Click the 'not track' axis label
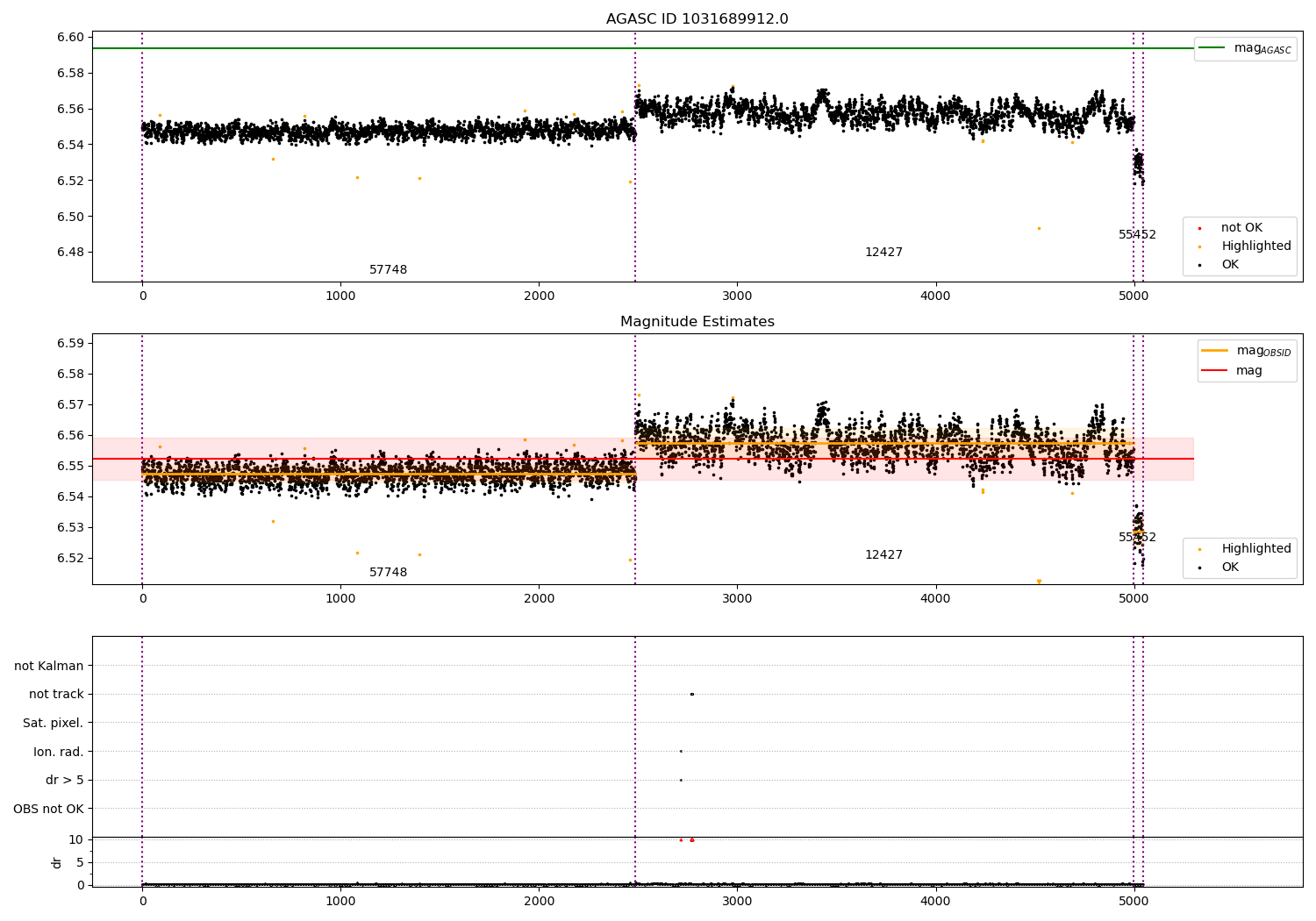The image size is (1316, 921). [x=56, y=695]
